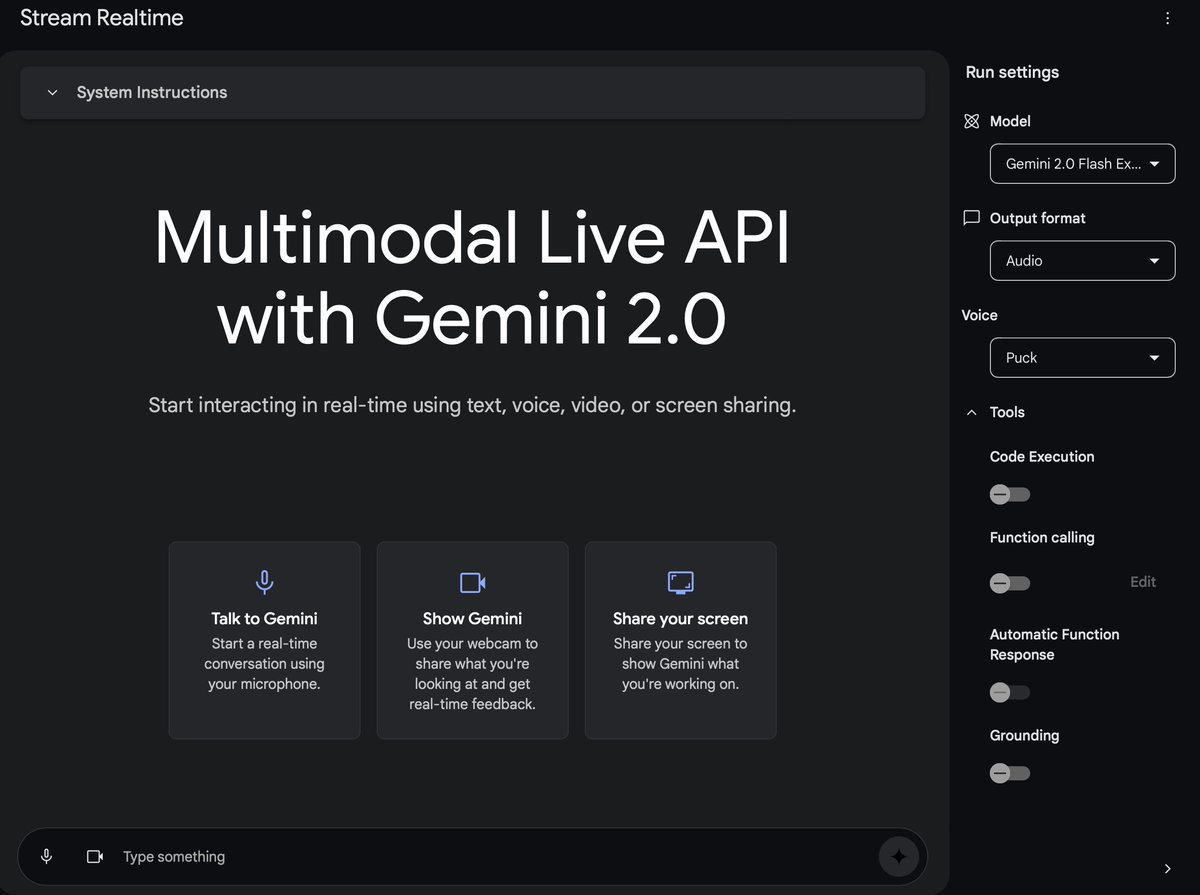The image size is (1200, 895).
Task: Click the microphone icon in the input bar
Action: coord(46,857)
